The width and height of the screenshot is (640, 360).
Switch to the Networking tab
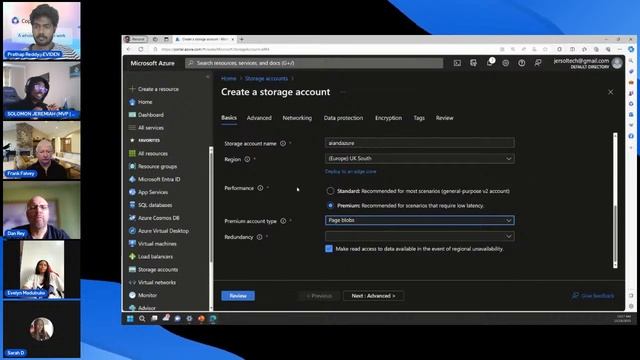pos(297,118)
